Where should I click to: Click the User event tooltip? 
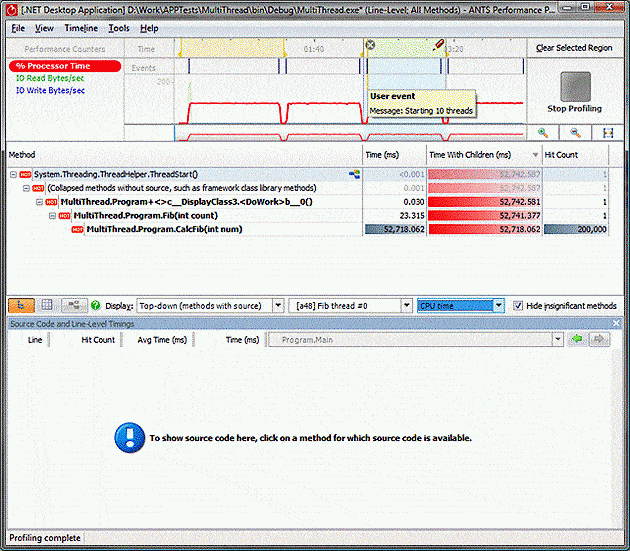tap(422, 103)
